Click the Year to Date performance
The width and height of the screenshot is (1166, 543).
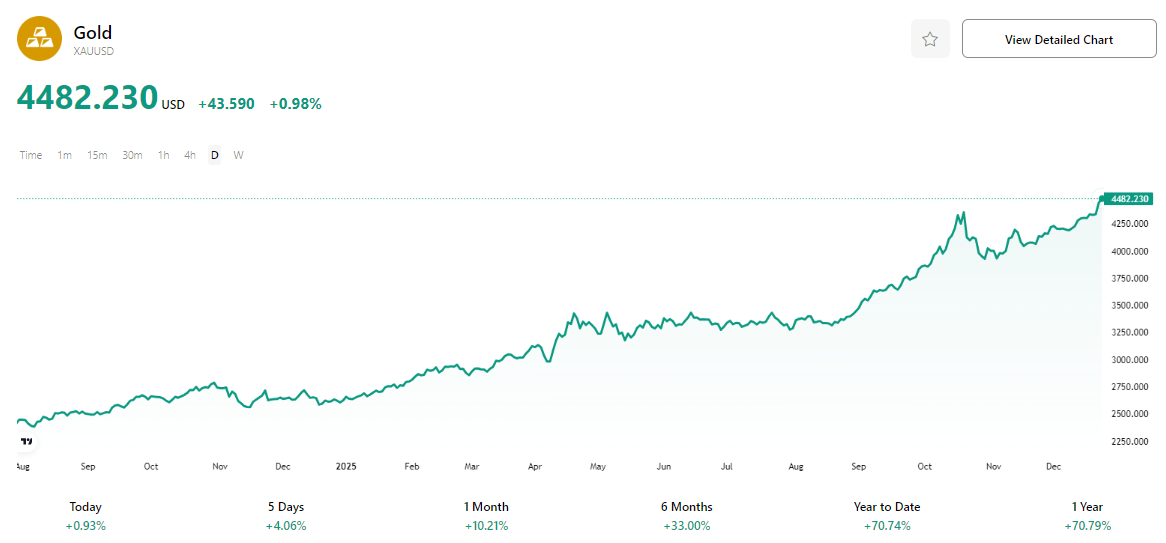886,516
